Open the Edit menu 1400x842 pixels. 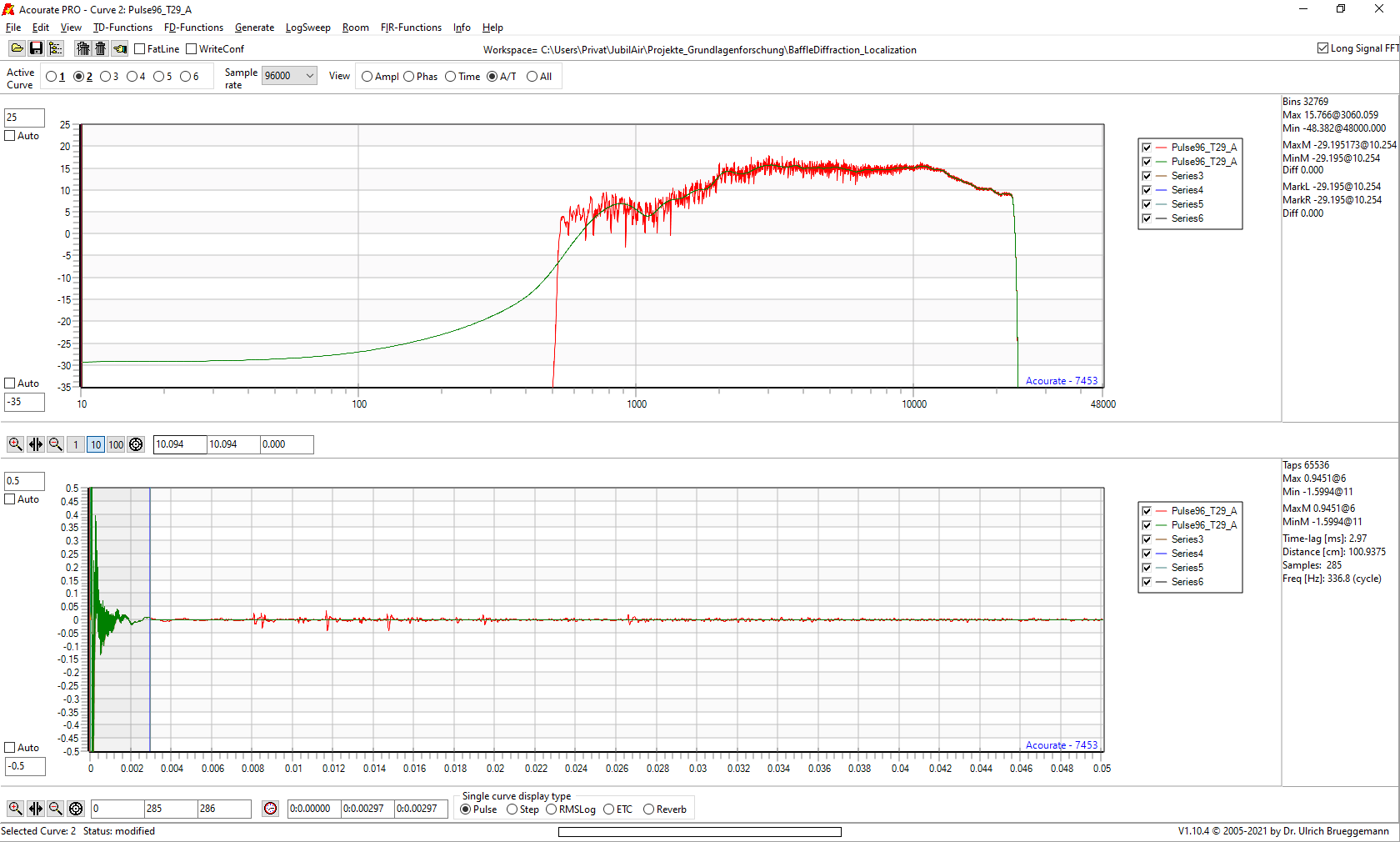pos(41,28)
